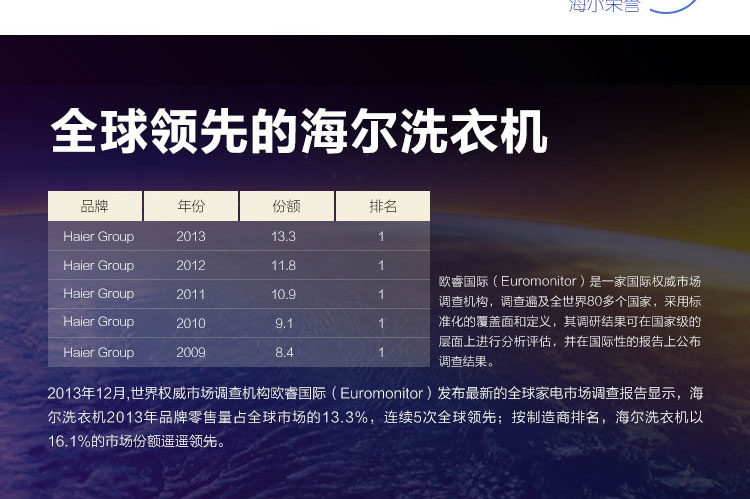Click the line starting 调查机构，调查遍及全世界80多个国家
This screenshot has height=499, width=750.
pos(570,301)
